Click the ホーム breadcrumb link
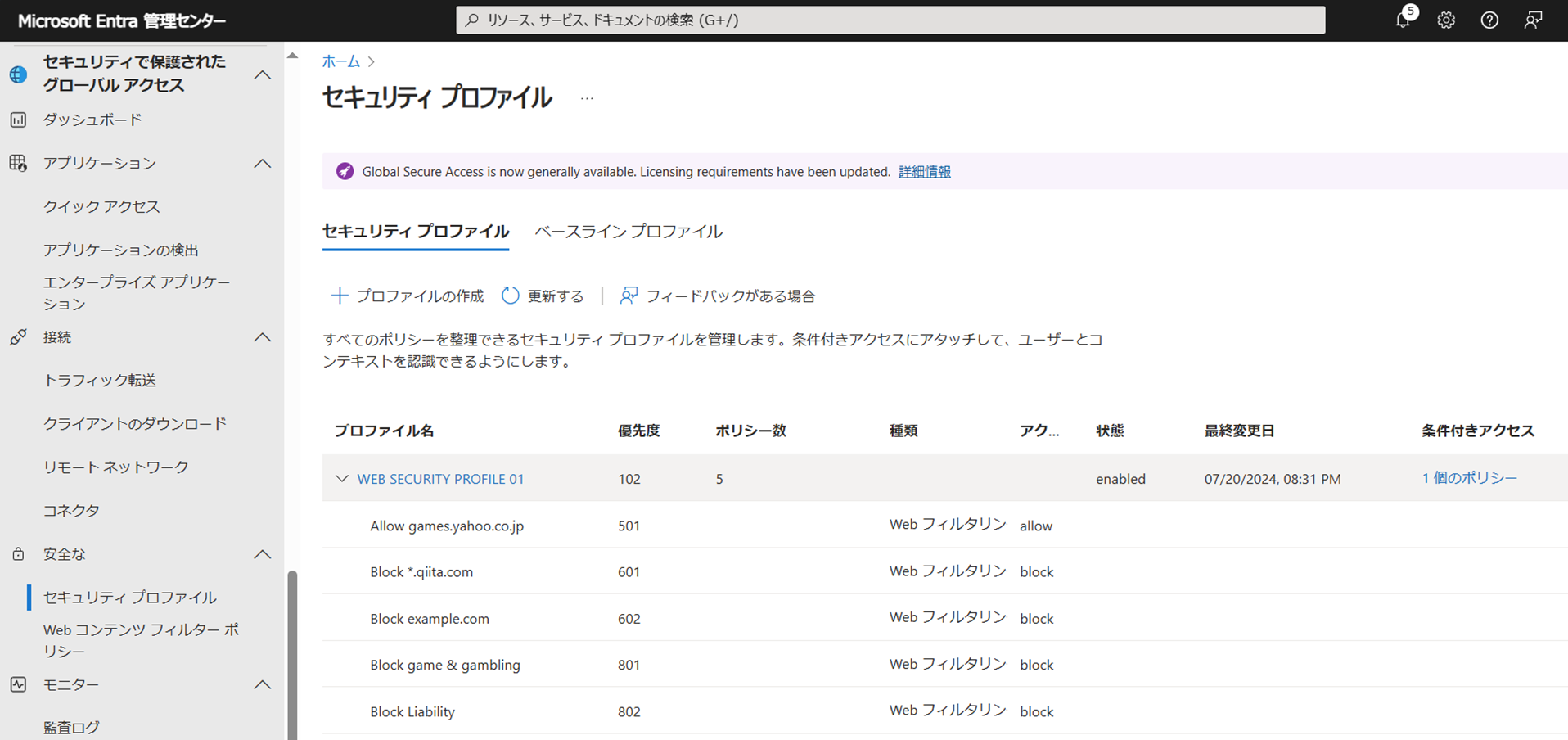This screenshot has width=1568, height=740. click(x=340, y=61)
